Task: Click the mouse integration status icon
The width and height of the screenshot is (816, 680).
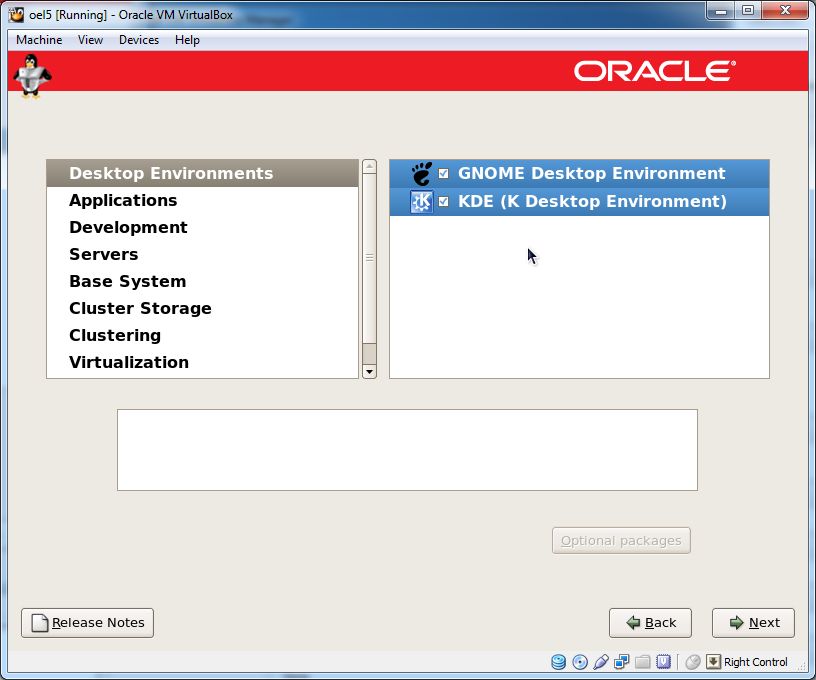Action: 693,662
